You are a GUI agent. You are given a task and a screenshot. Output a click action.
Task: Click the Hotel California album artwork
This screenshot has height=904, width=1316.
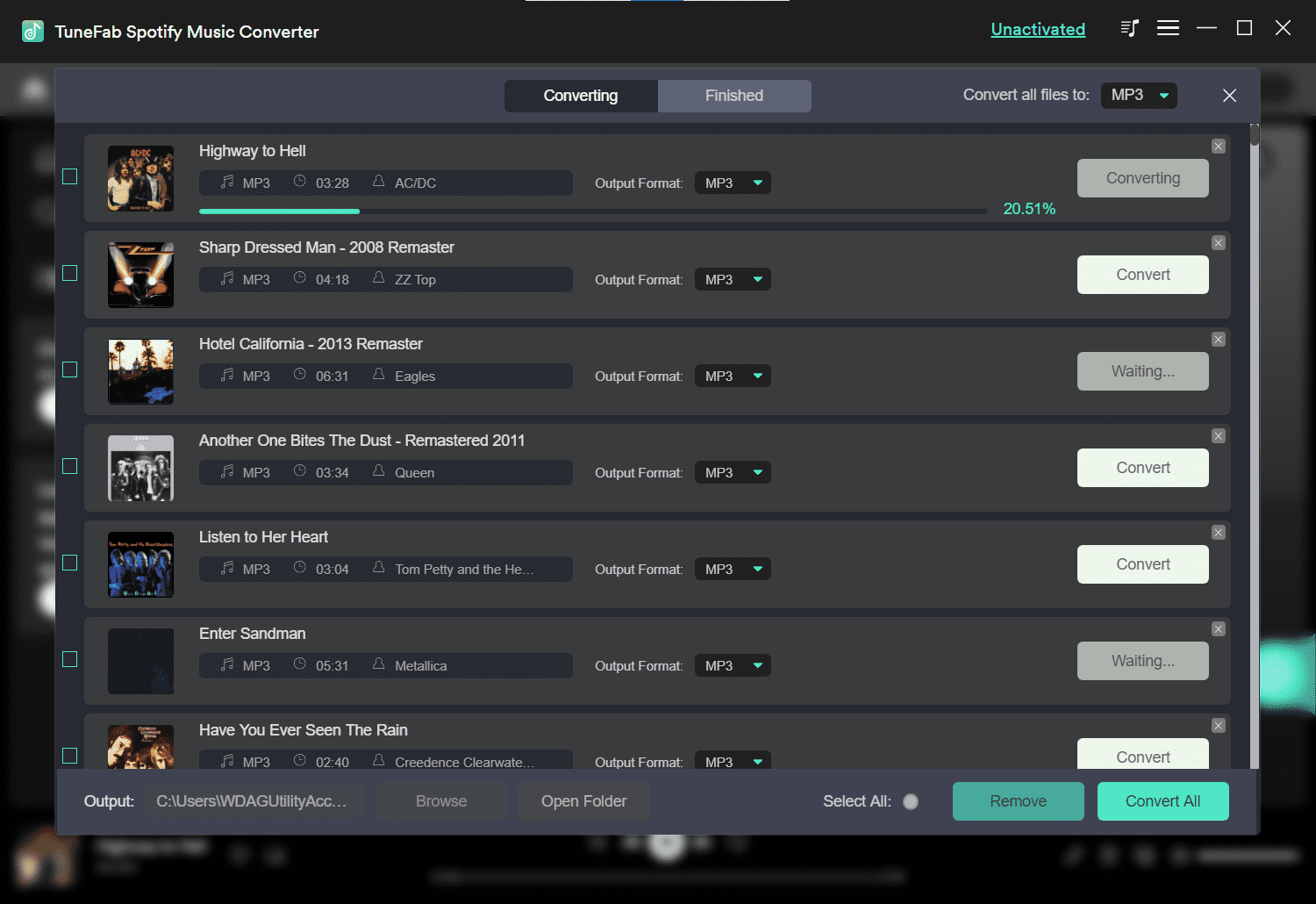[140, 371]
